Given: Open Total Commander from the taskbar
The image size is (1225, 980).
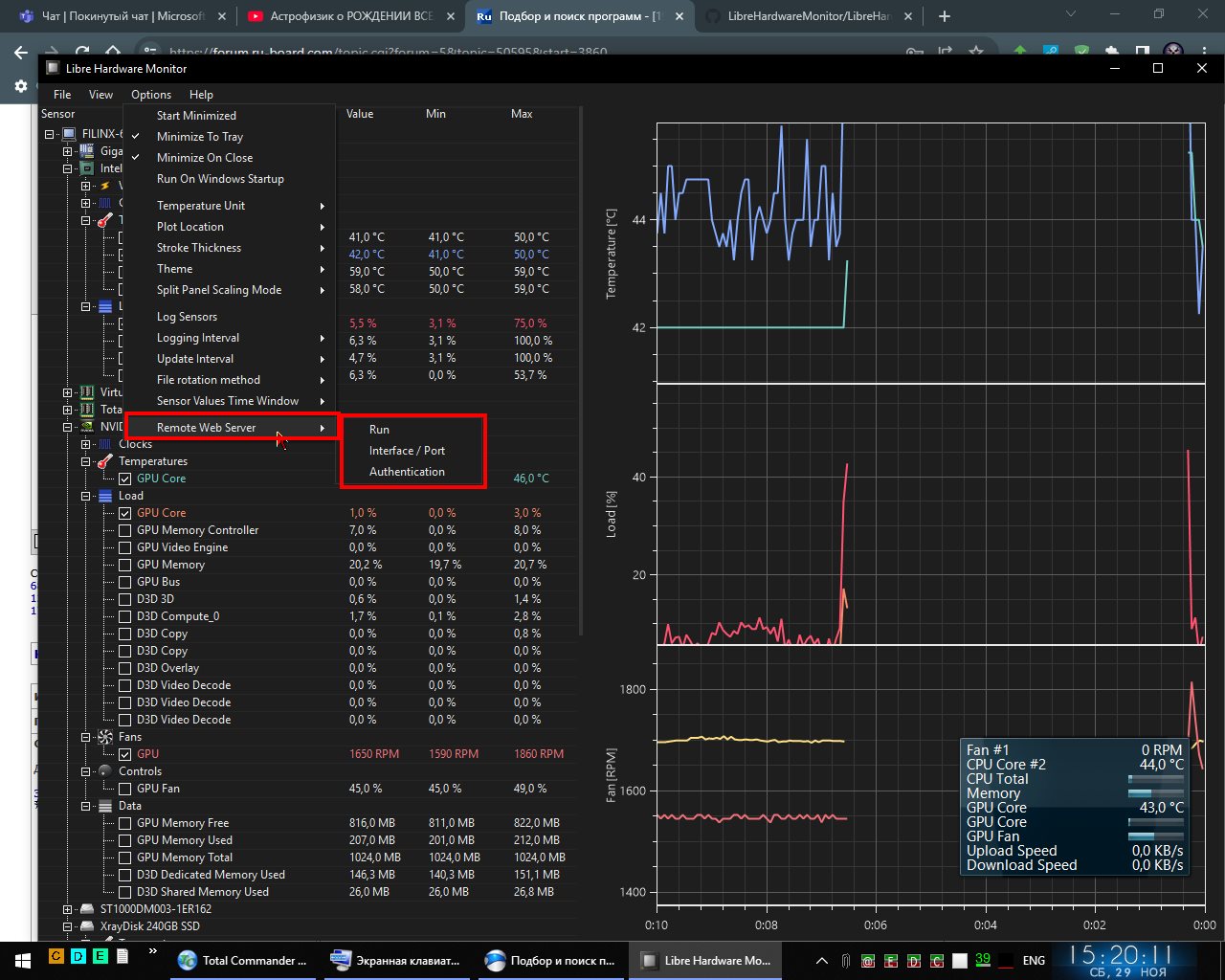Looking at the screenshot, I should coord(244,960).
